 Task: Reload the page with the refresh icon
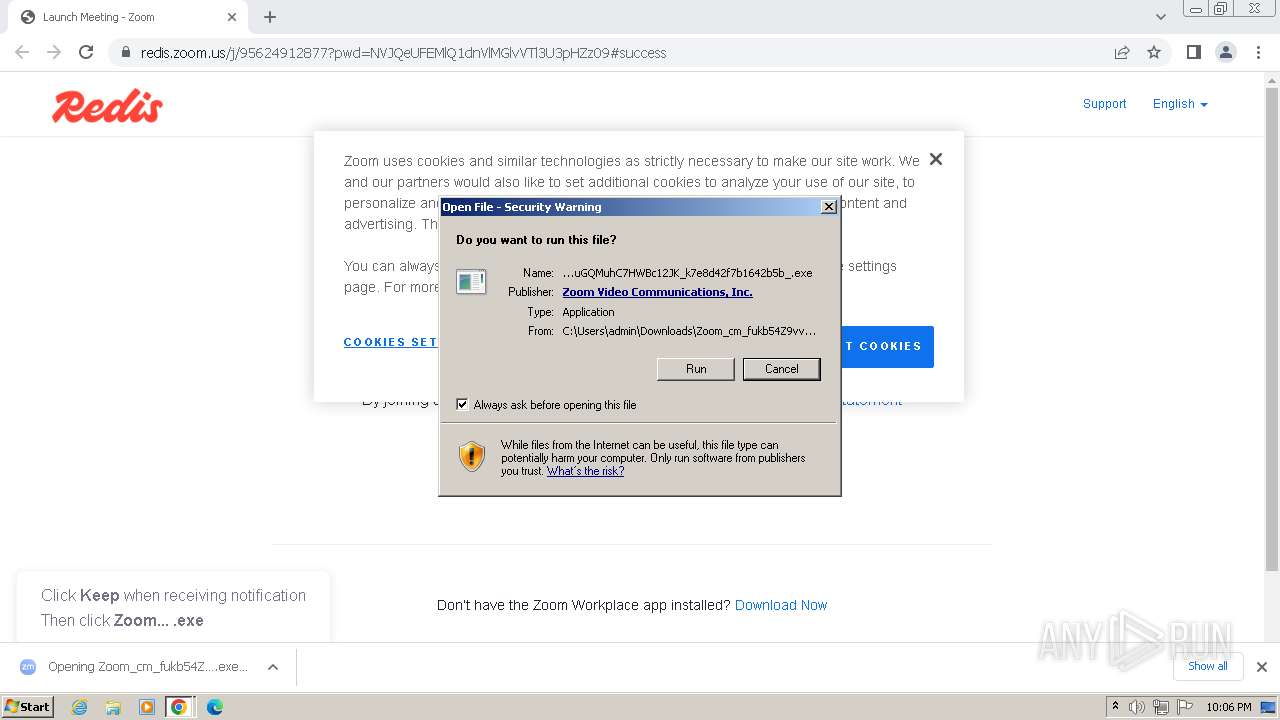tap(86, 52)
